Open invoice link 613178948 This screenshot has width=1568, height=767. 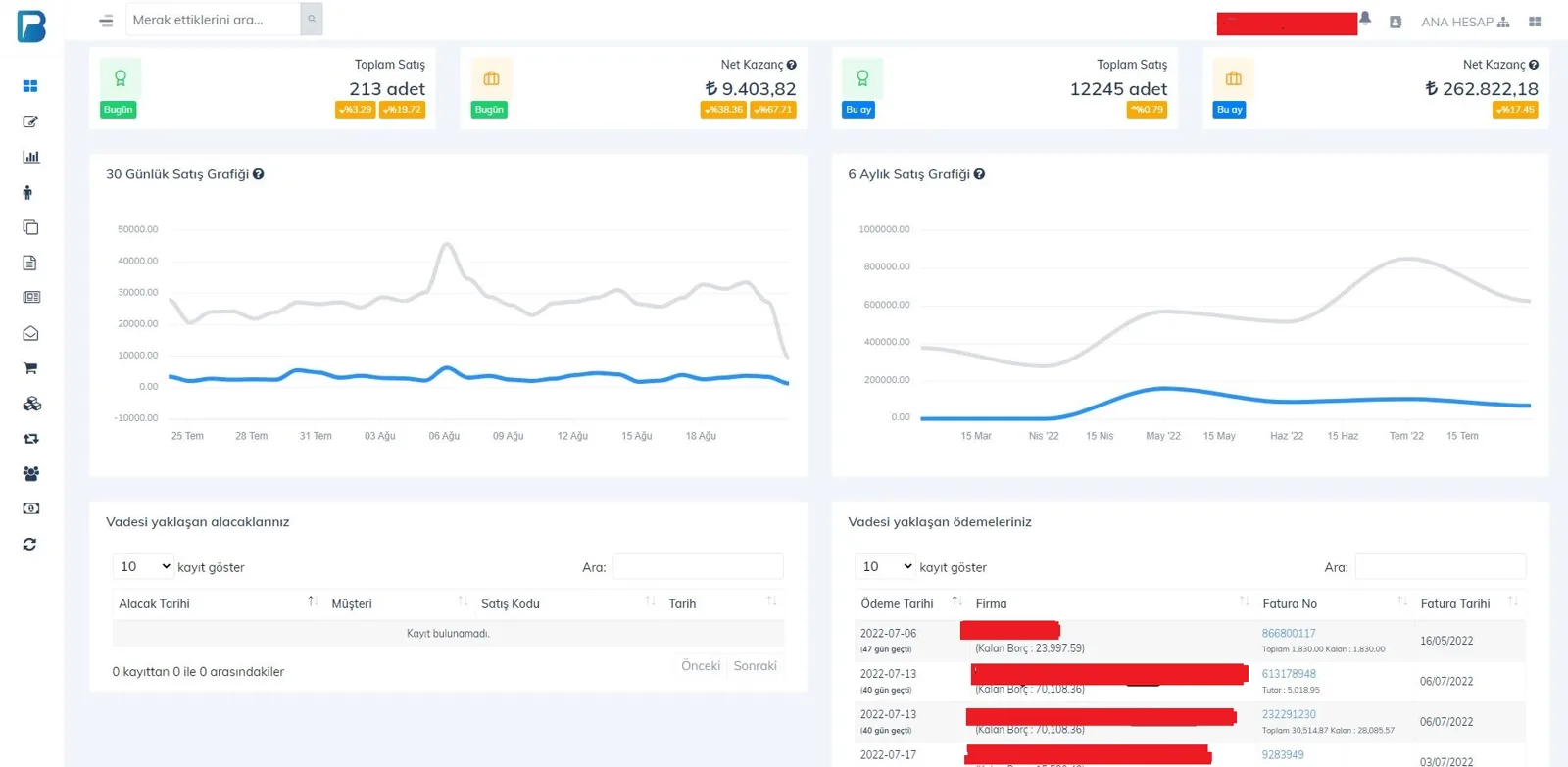pyautogui.click(x=1289, y=674)
